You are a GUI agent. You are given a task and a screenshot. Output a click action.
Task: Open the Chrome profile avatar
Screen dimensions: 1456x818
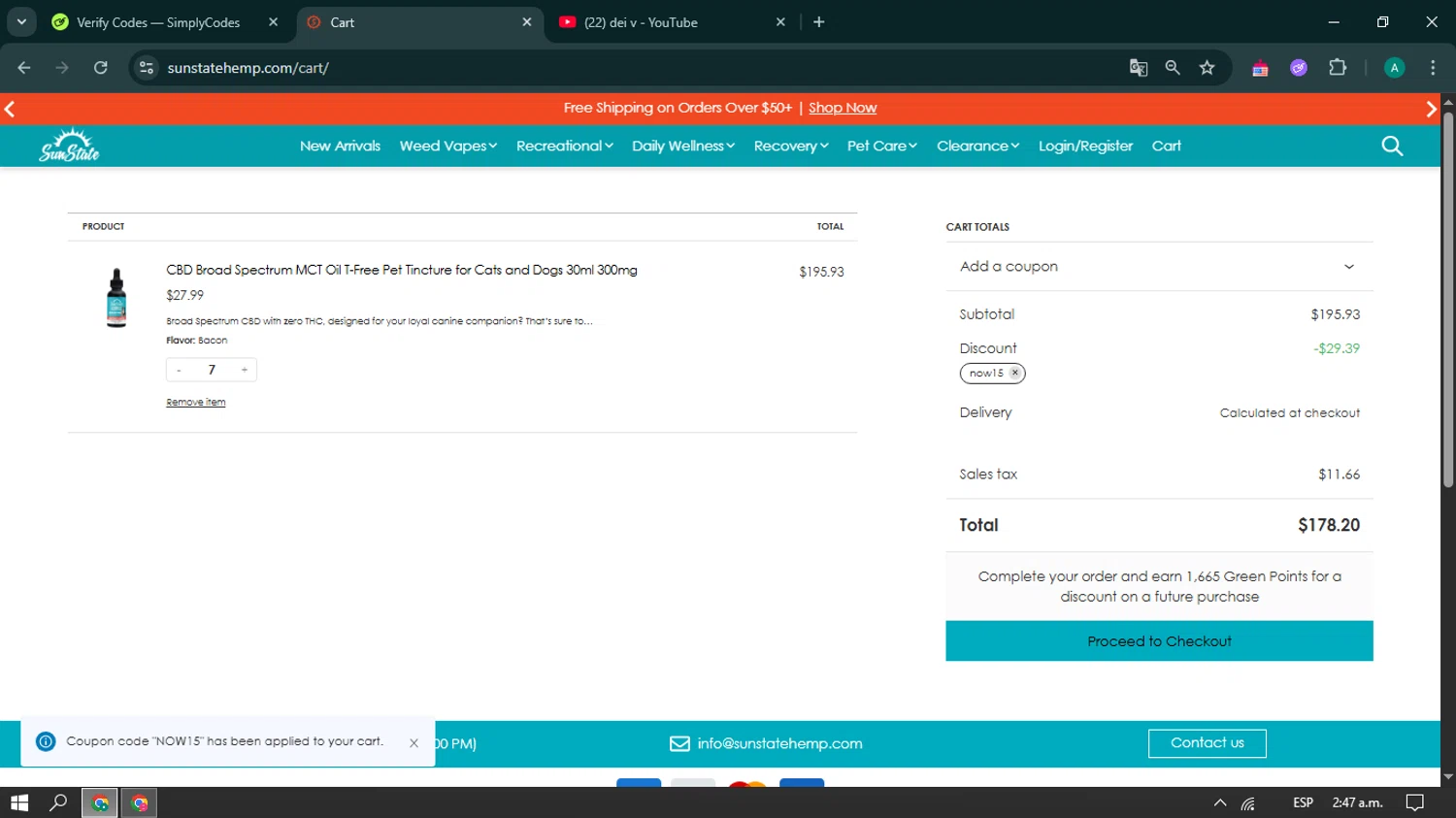(x=1394, y=68)
